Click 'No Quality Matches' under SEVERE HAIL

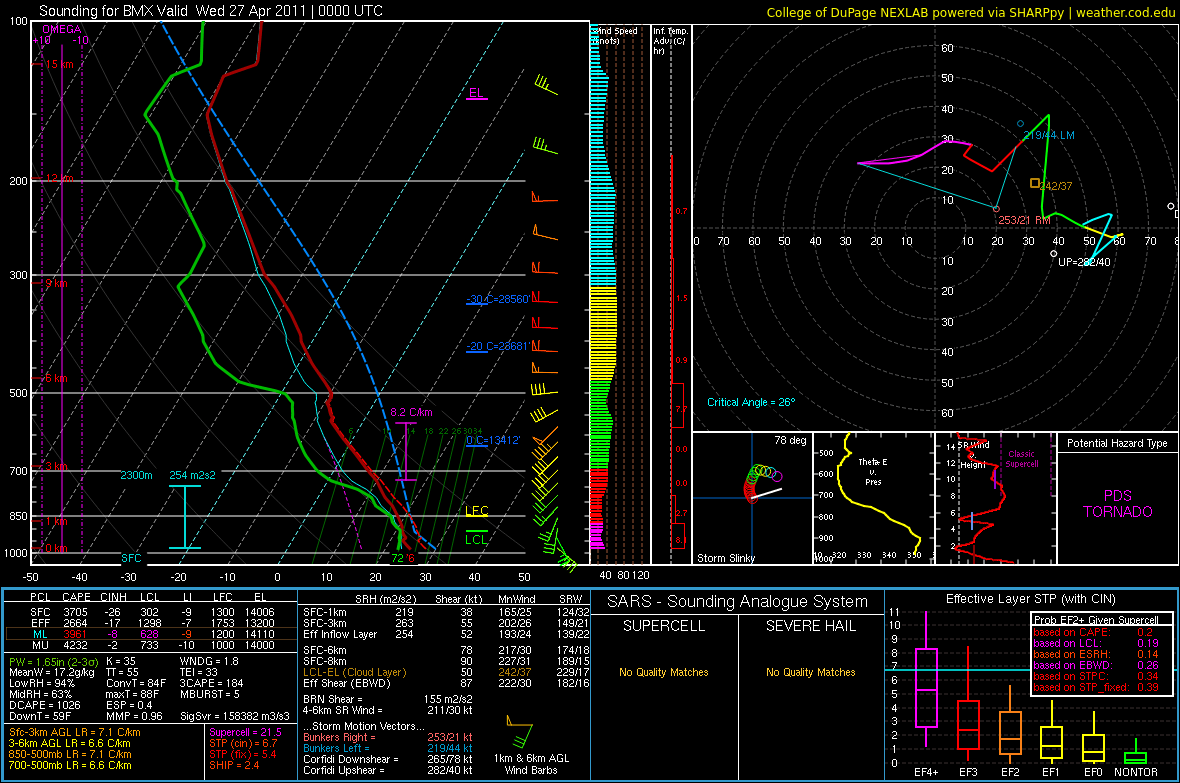(810, 672)
